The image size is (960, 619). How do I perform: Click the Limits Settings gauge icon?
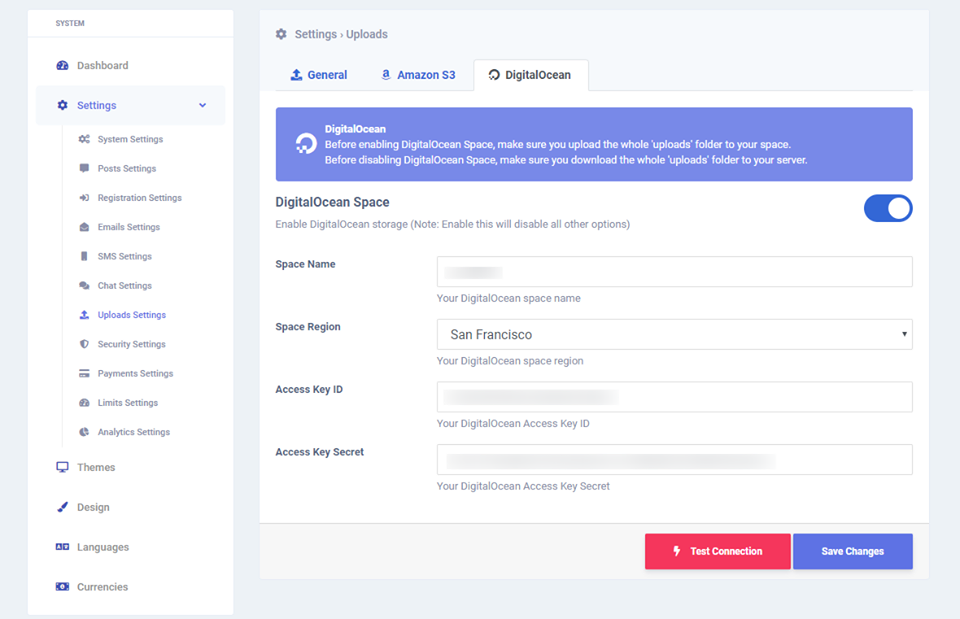tap(84, 403)
